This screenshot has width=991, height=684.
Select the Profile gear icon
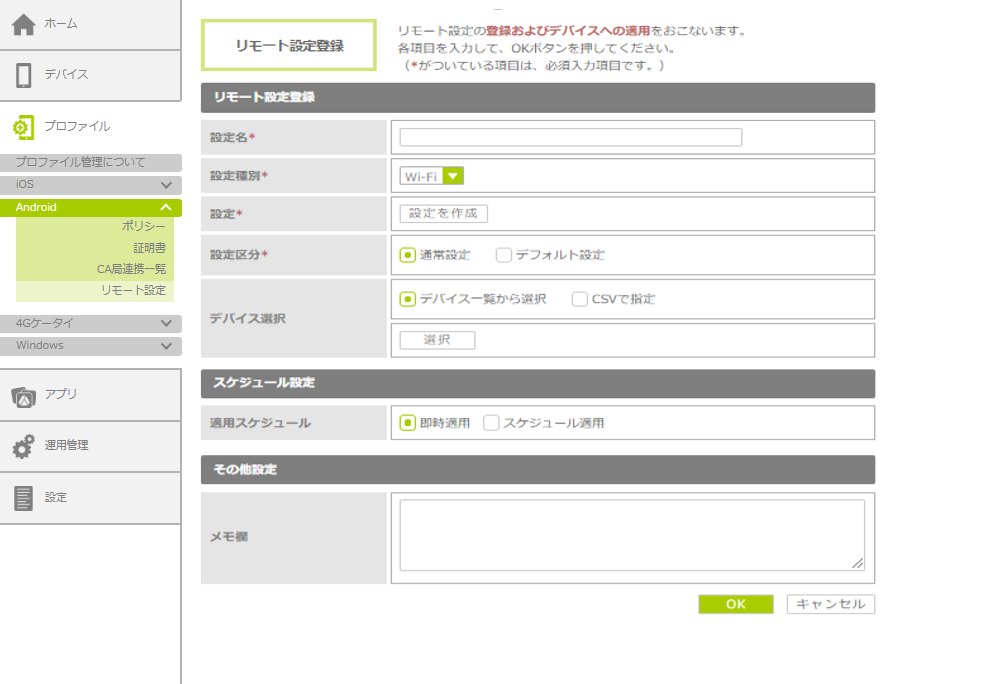(x=23, y=127)
